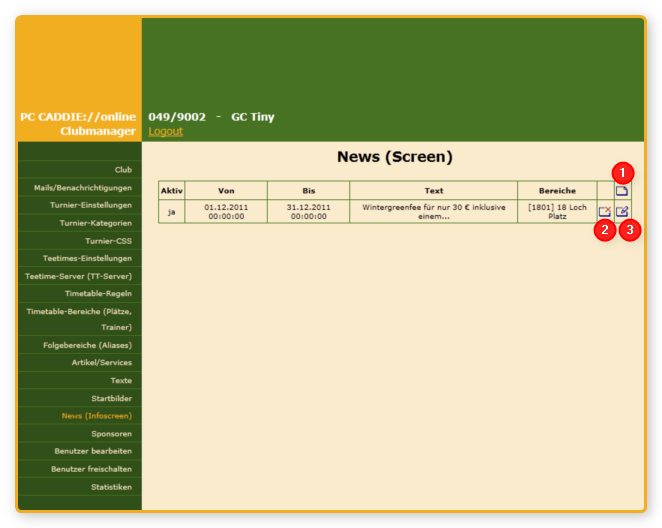662x528 pixels.
Task: Select Texte in the sidebar
Action: coord(121,381)
